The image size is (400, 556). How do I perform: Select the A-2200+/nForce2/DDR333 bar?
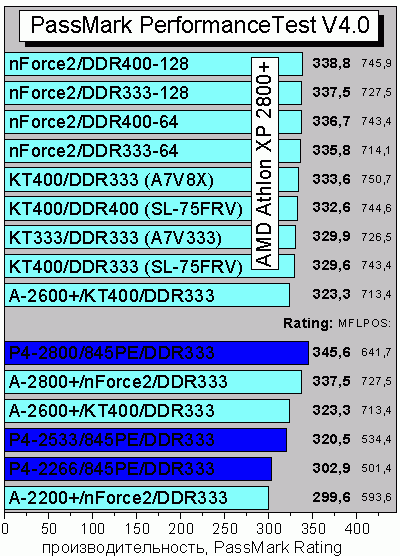pos(137,498)
